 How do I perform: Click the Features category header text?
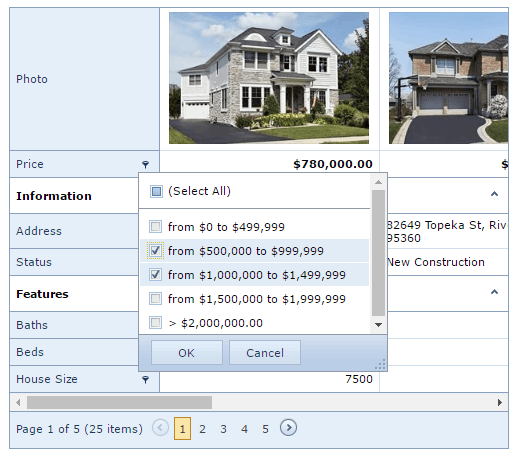point(42,294)
